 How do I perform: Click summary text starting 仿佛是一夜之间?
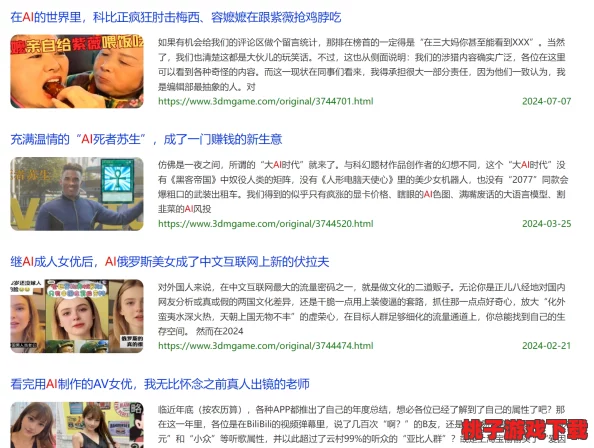pos(362,187)
